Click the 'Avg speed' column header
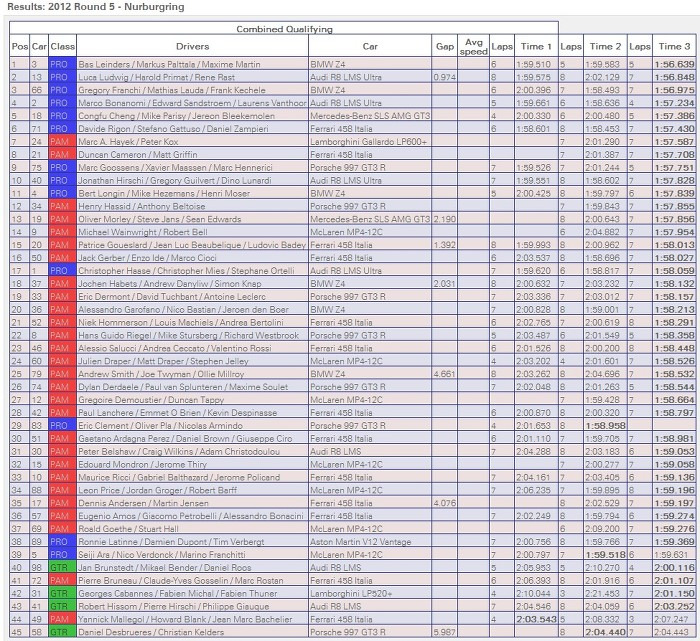 pyautogui.click(x=474, y=46)
